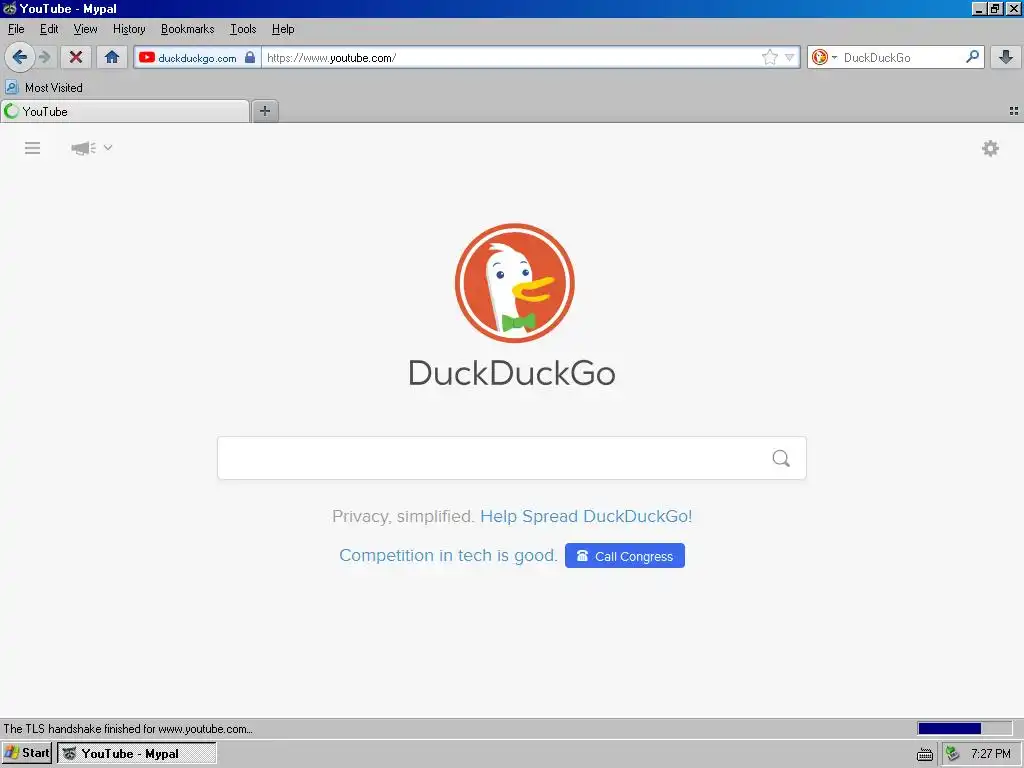Click the padlock security icon
Screen dimensions: 1024x768
click(x=249, y=57)
